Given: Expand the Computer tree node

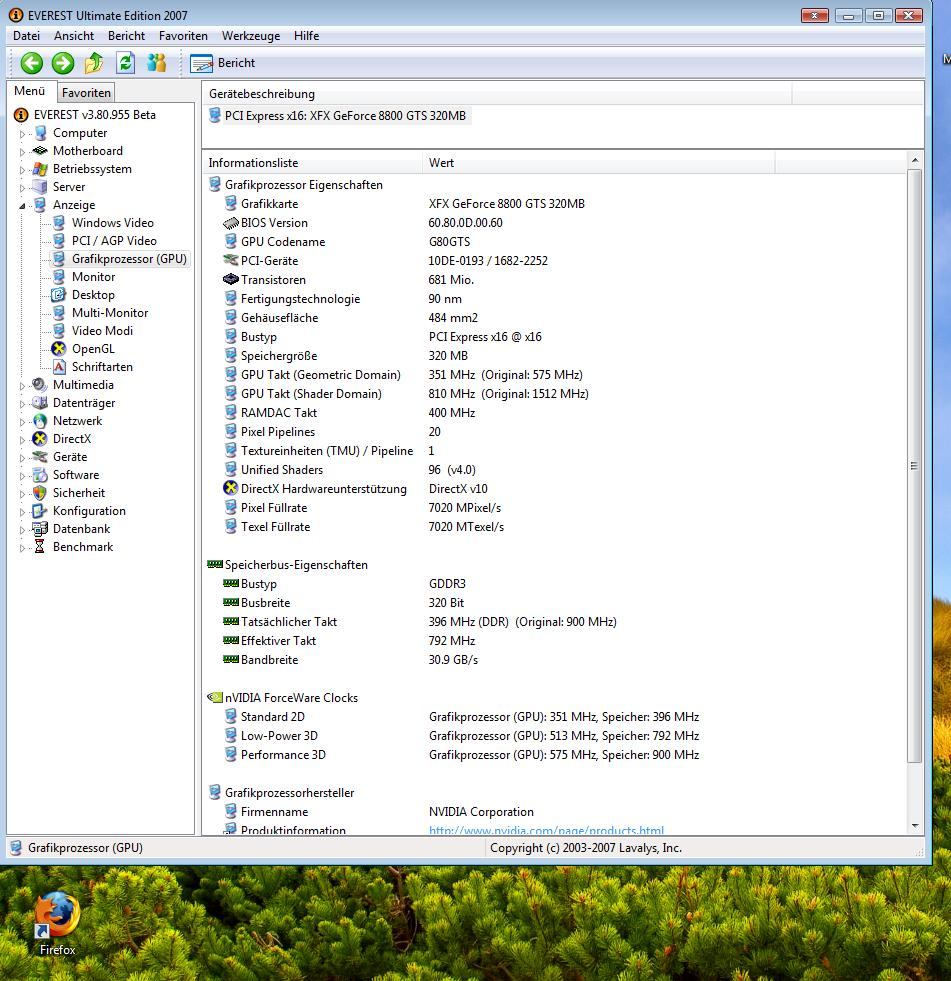Looking at the screenshot, I should pyautogui.click(x=22, y=134).
